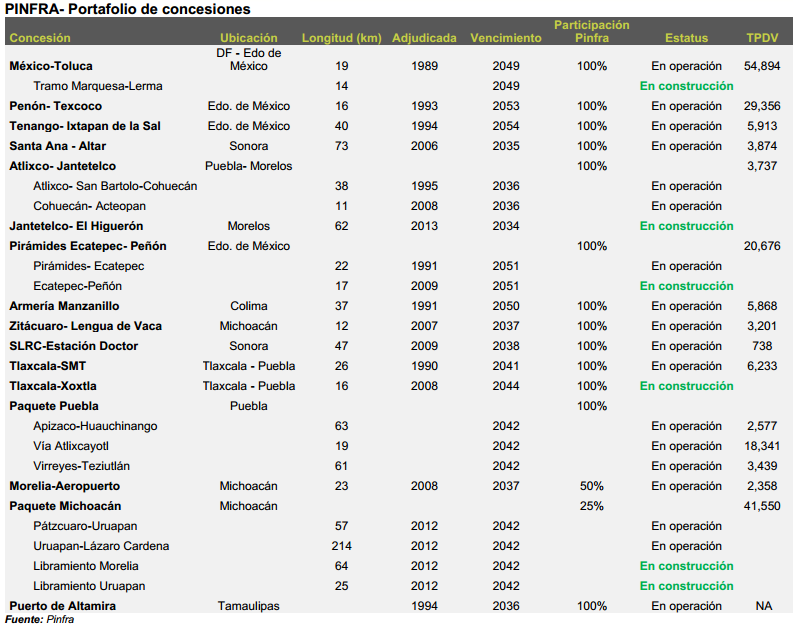The image size is (798, 627).
Task: Click 'Puerto de Altamira' concession name
Action: pyautogui.click(x=63, y=606)
